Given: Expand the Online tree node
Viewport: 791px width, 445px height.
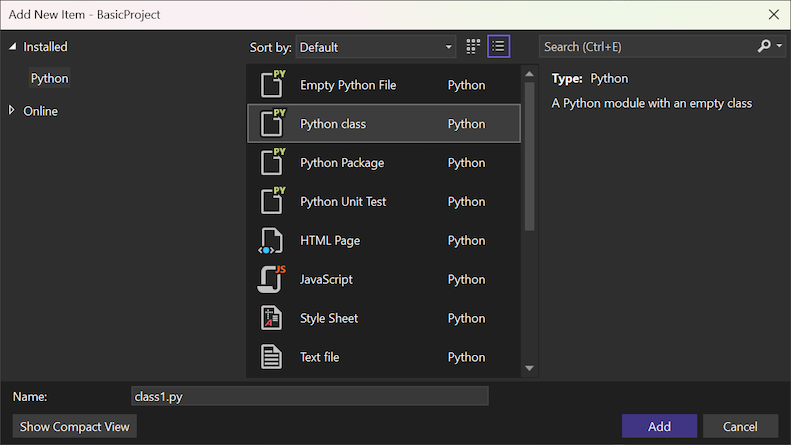Looking at the screenshot, I should 12,111.
